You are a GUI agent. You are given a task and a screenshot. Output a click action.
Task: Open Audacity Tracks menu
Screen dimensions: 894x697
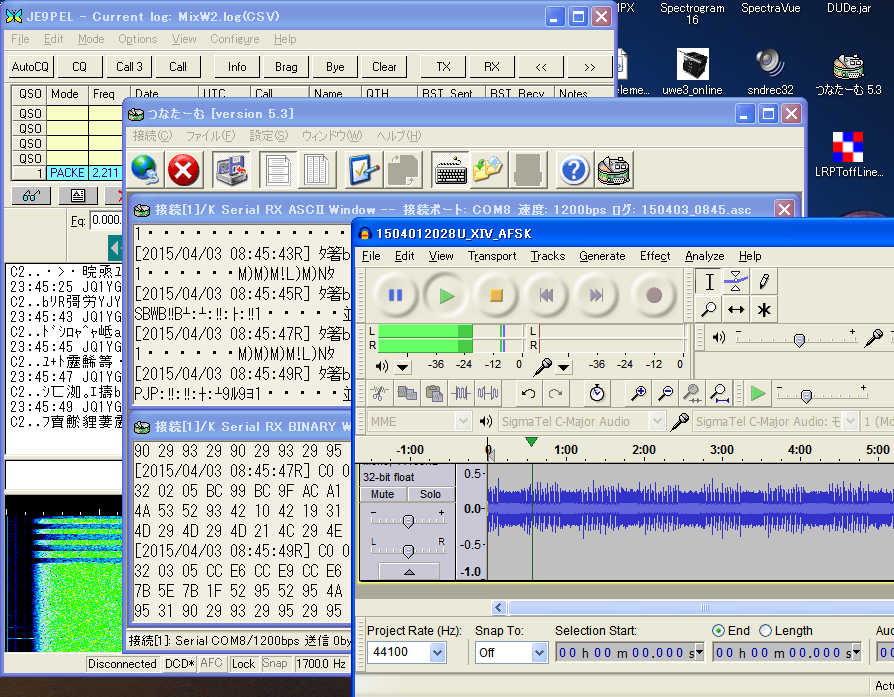pos(548,256)
